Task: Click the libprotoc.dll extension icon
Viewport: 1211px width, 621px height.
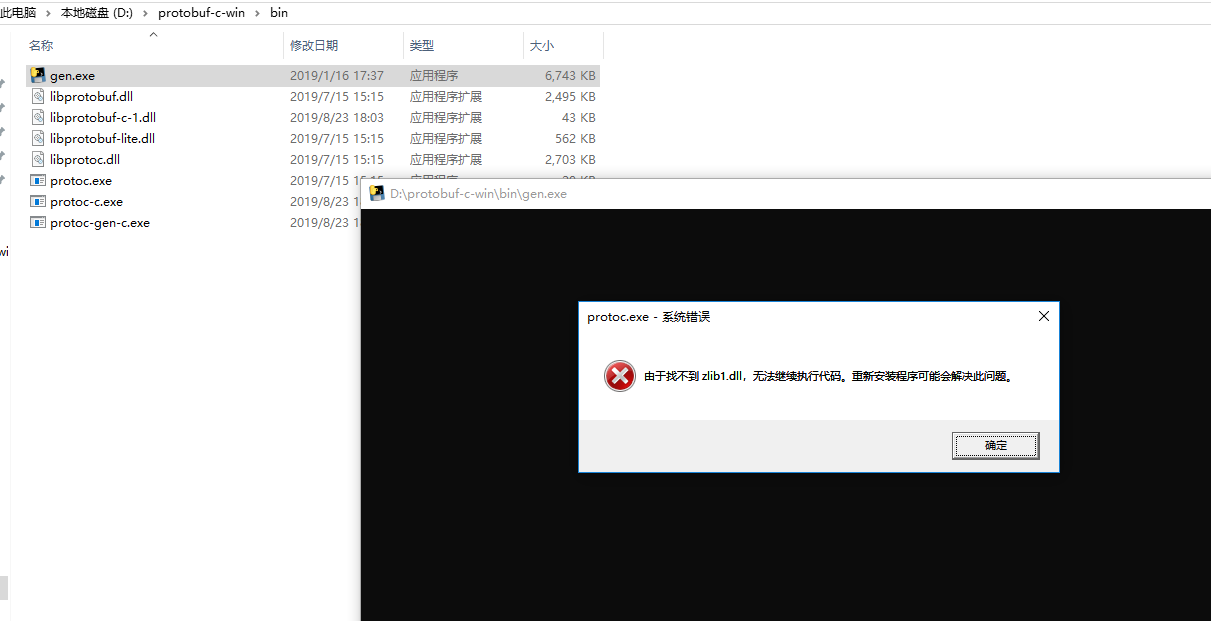Action: coord(39,159)
